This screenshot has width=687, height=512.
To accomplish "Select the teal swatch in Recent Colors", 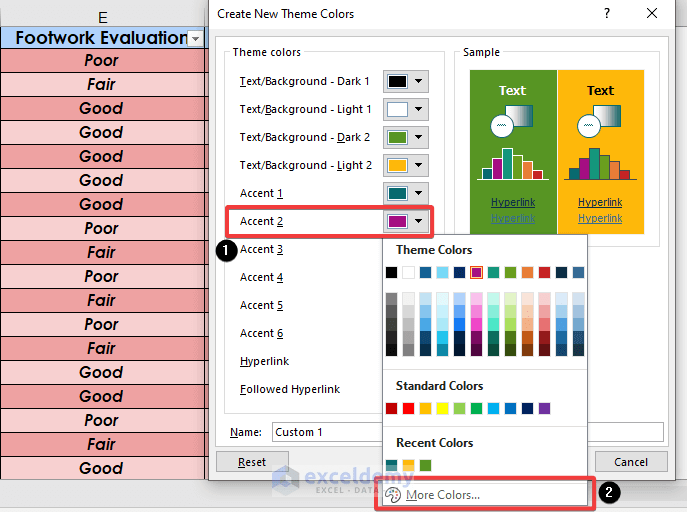I will (391, 465).
